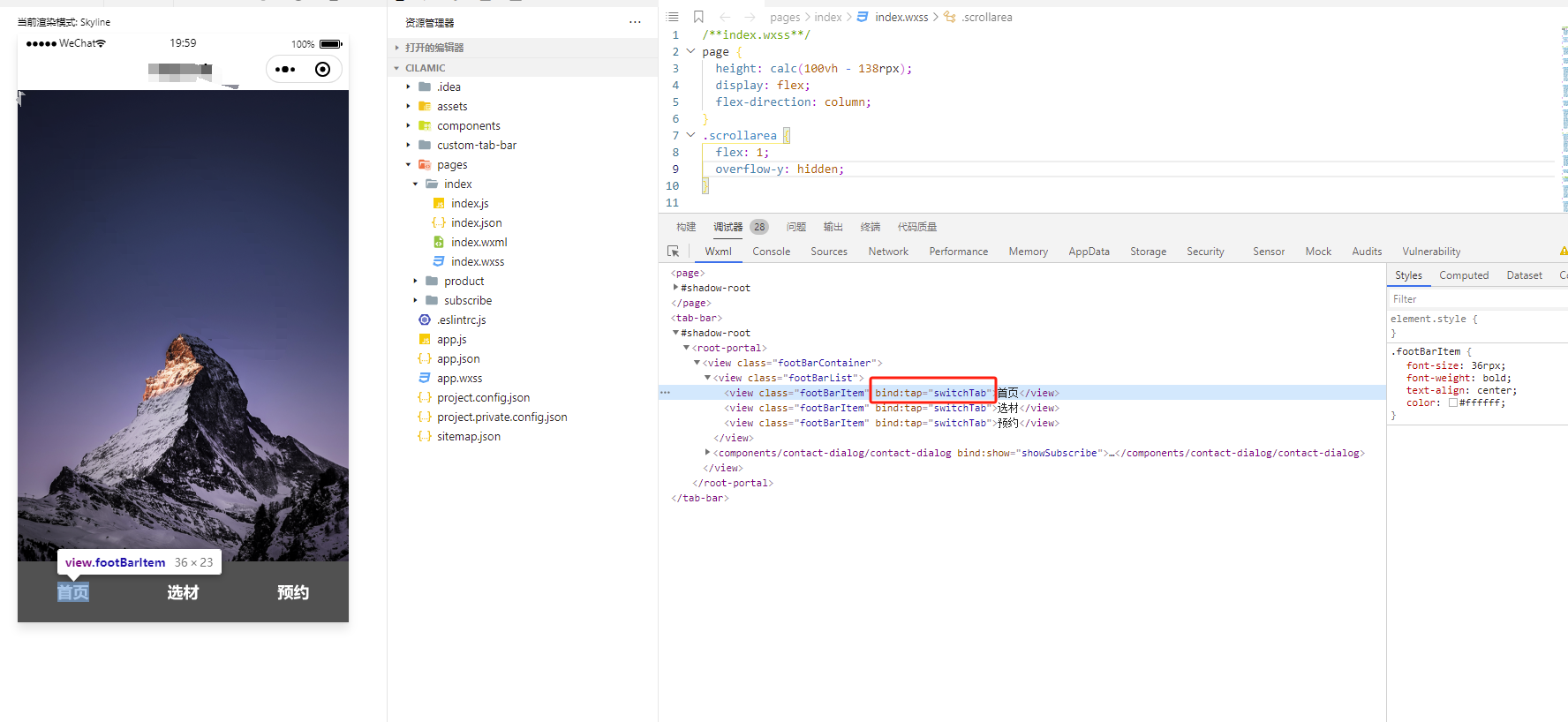The image size is (1568, 722).
Task: Expand #shadow-root under page node
Action: pyautogui.click(x=676, y=288)
